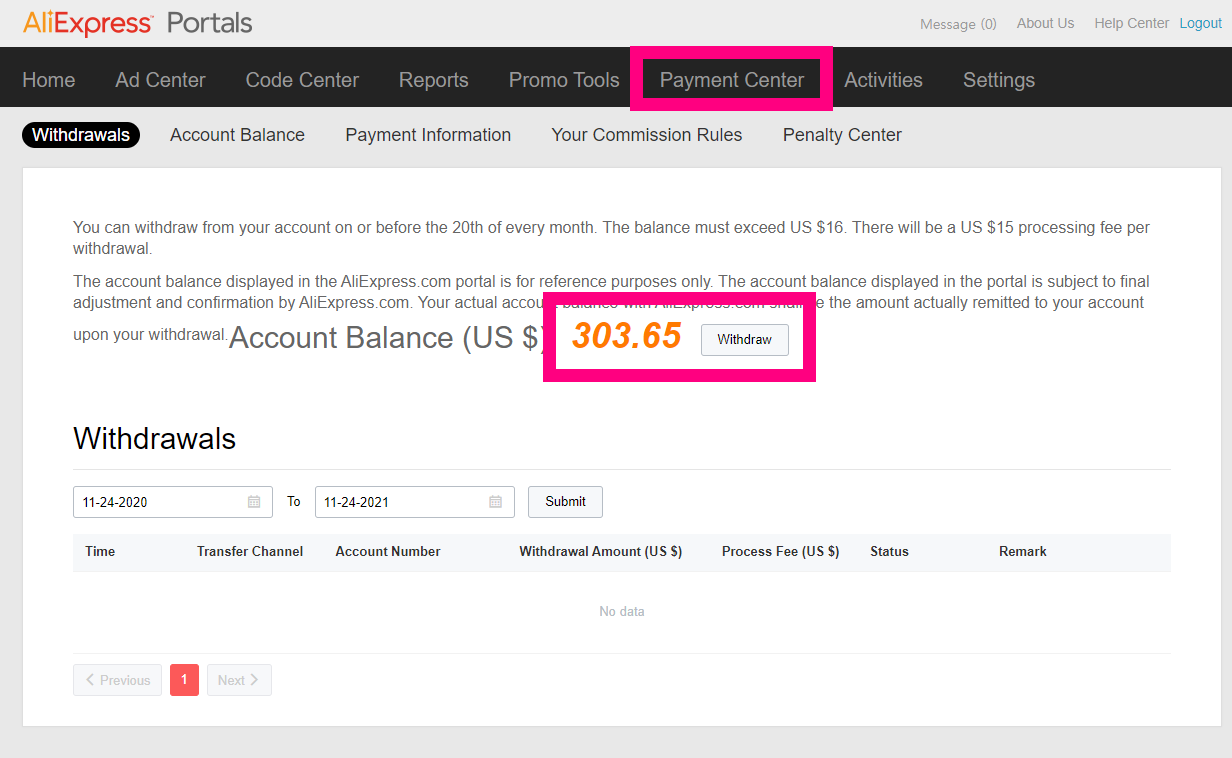The width and height of the screenshot is (1232, 758).
Task: Focus the end date field 11-24-2021
Action: (x=415, y=502)
